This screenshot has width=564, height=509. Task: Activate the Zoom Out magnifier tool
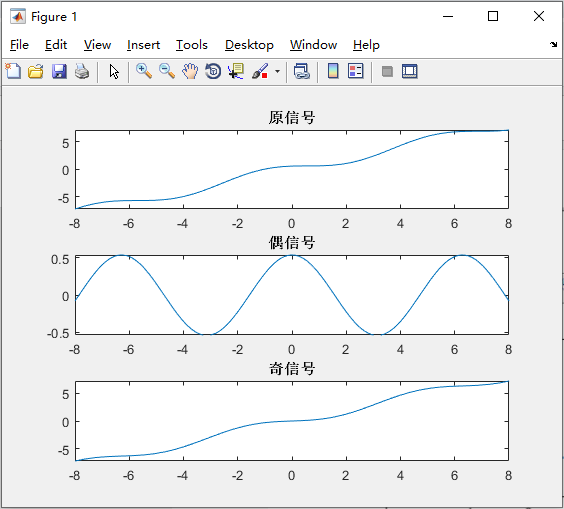(167, 71)
